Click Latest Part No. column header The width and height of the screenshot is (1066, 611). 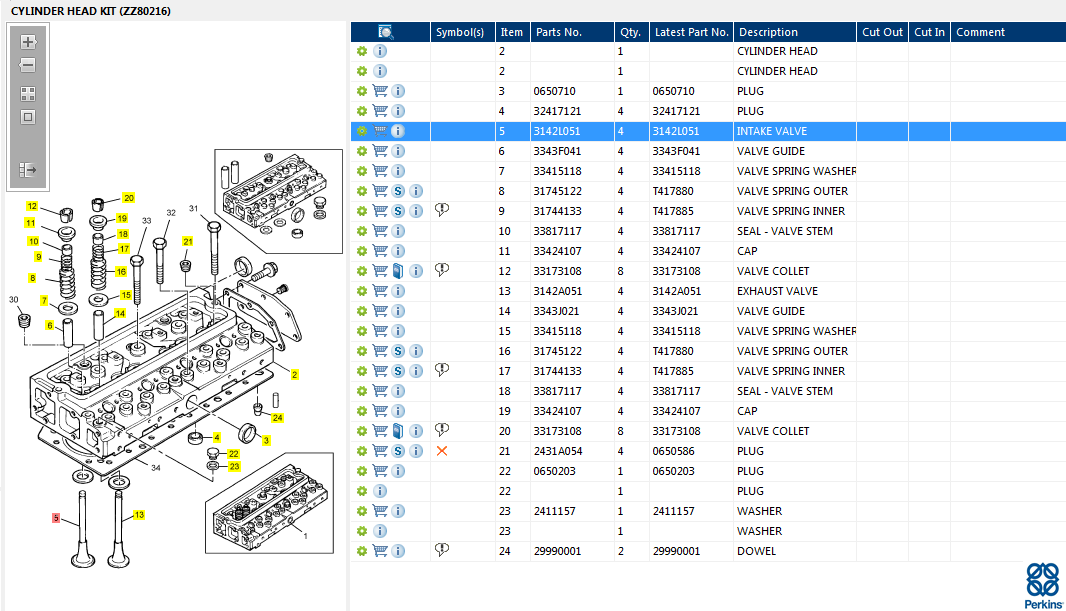click(x=691, y=32)
